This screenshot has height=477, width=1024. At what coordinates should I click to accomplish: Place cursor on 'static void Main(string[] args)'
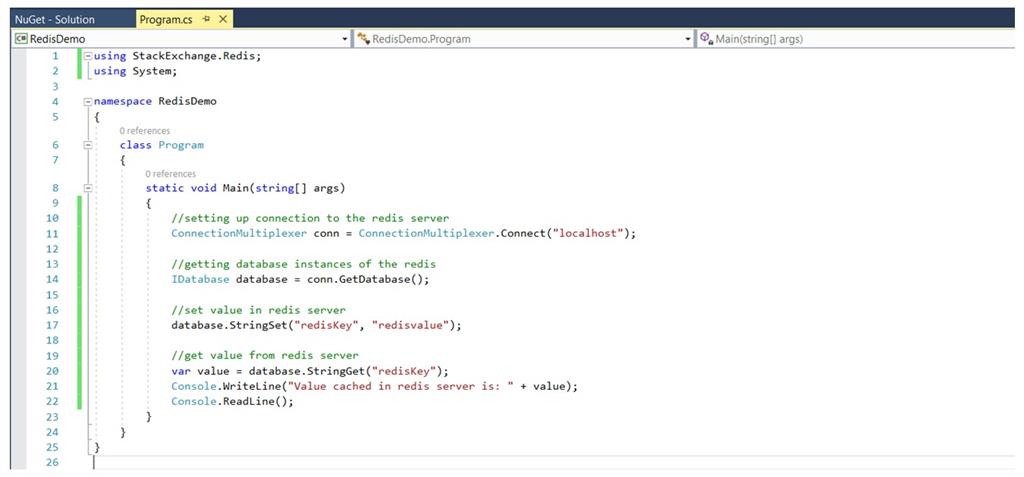(x=245, y=189)
